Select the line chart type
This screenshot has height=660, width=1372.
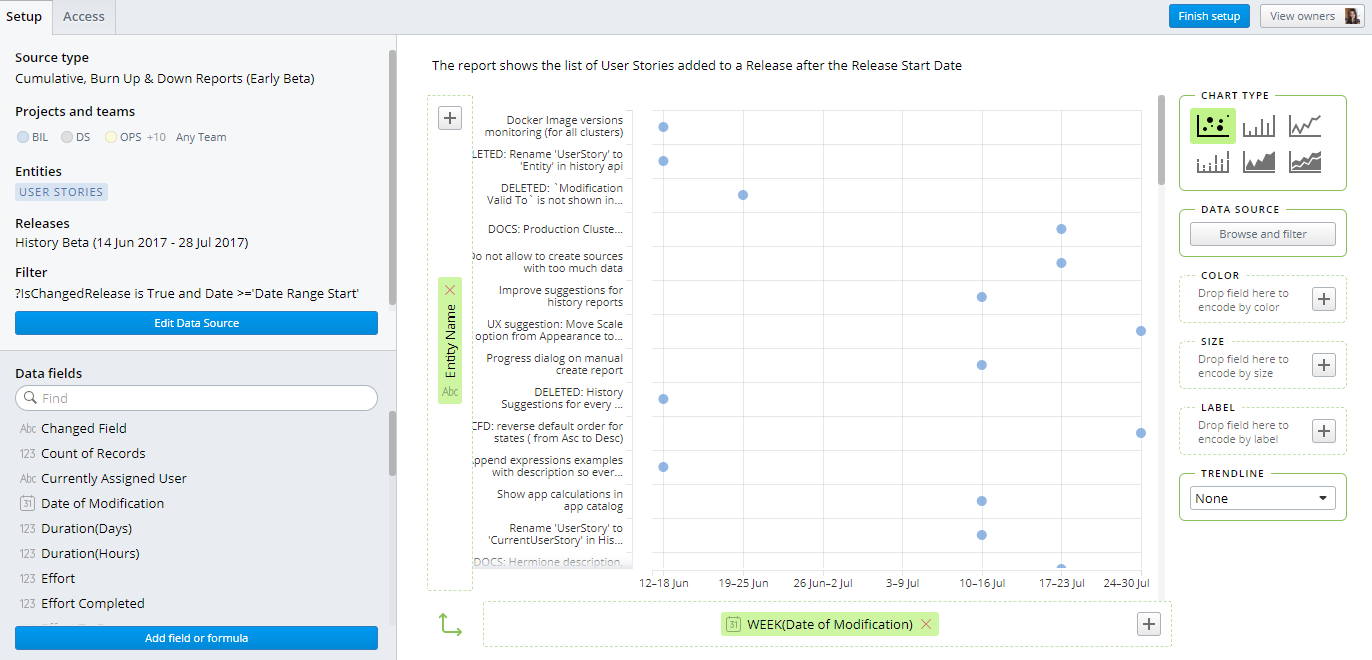pos(1305,125)
